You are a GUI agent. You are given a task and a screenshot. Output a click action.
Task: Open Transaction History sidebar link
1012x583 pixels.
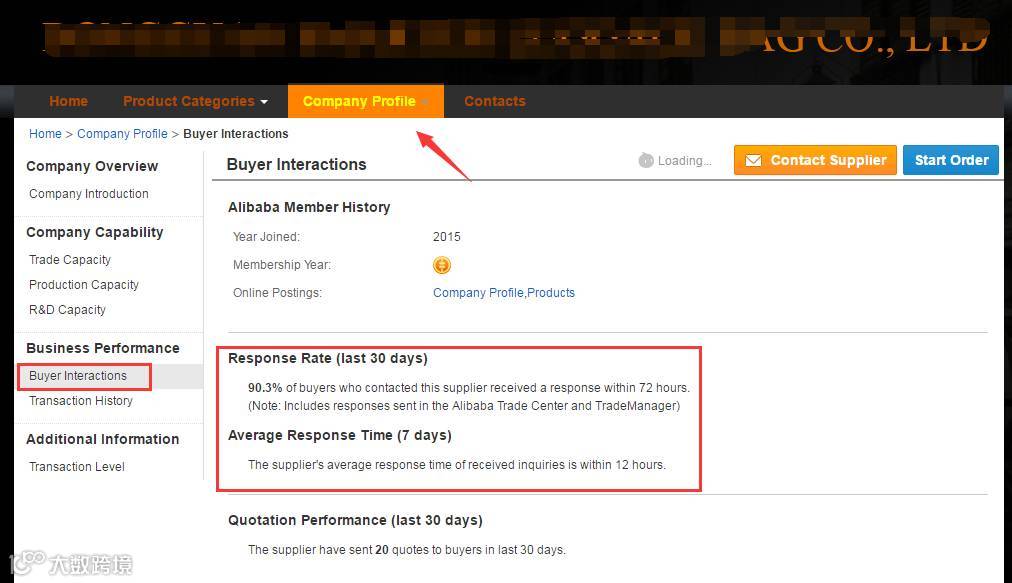[81, 401]
